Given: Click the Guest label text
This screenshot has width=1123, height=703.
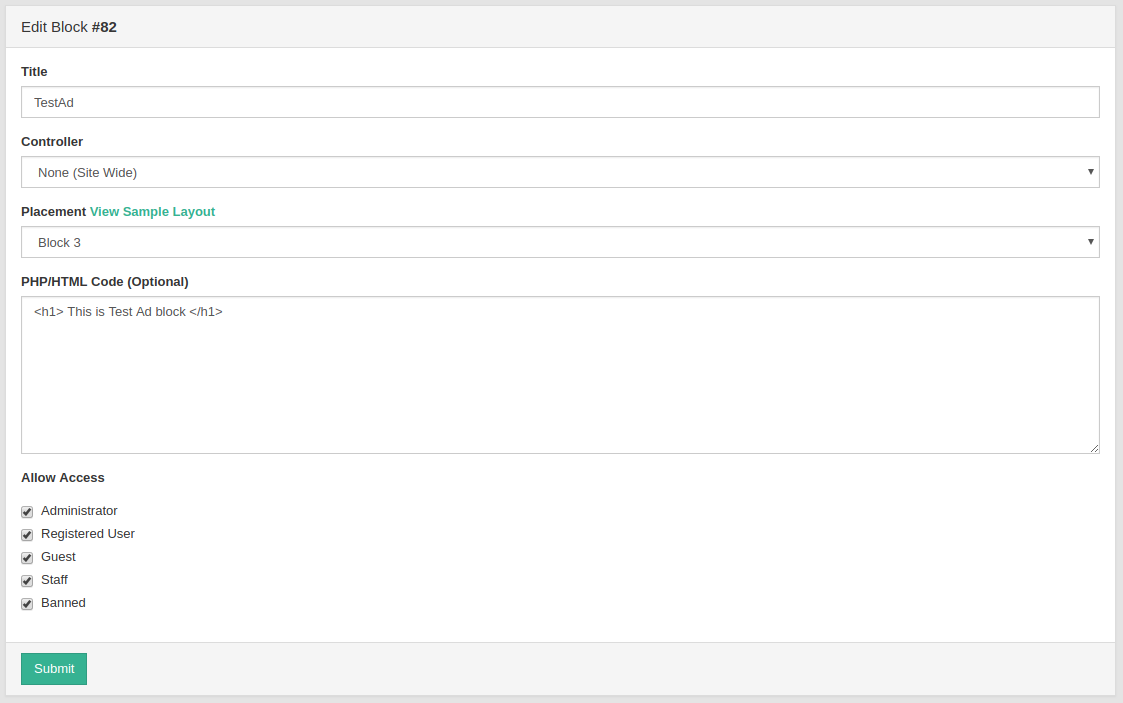Looking at the screenshot, I should [58, 557].
